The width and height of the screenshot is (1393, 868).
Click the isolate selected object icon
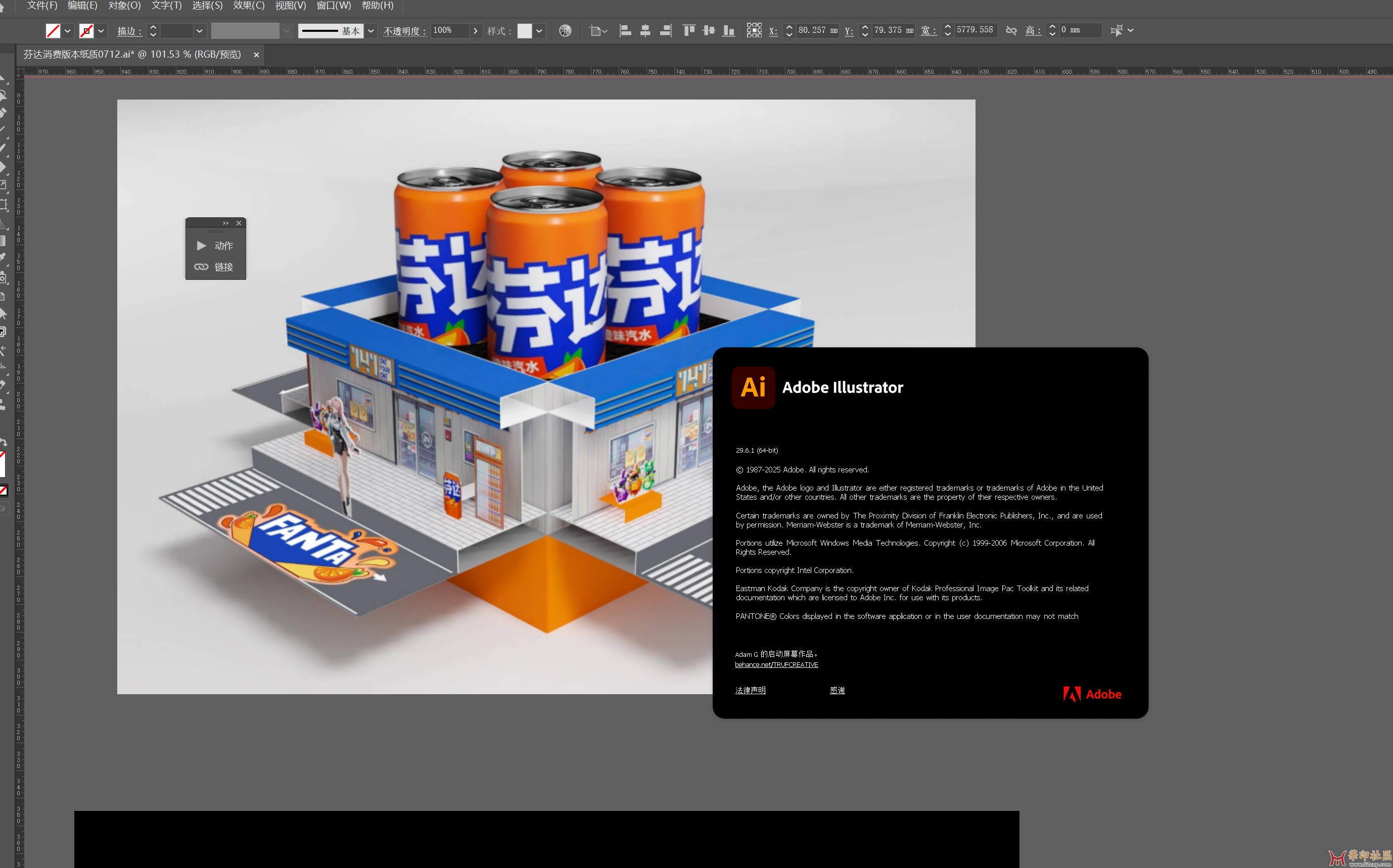[x=1116, y=30]
